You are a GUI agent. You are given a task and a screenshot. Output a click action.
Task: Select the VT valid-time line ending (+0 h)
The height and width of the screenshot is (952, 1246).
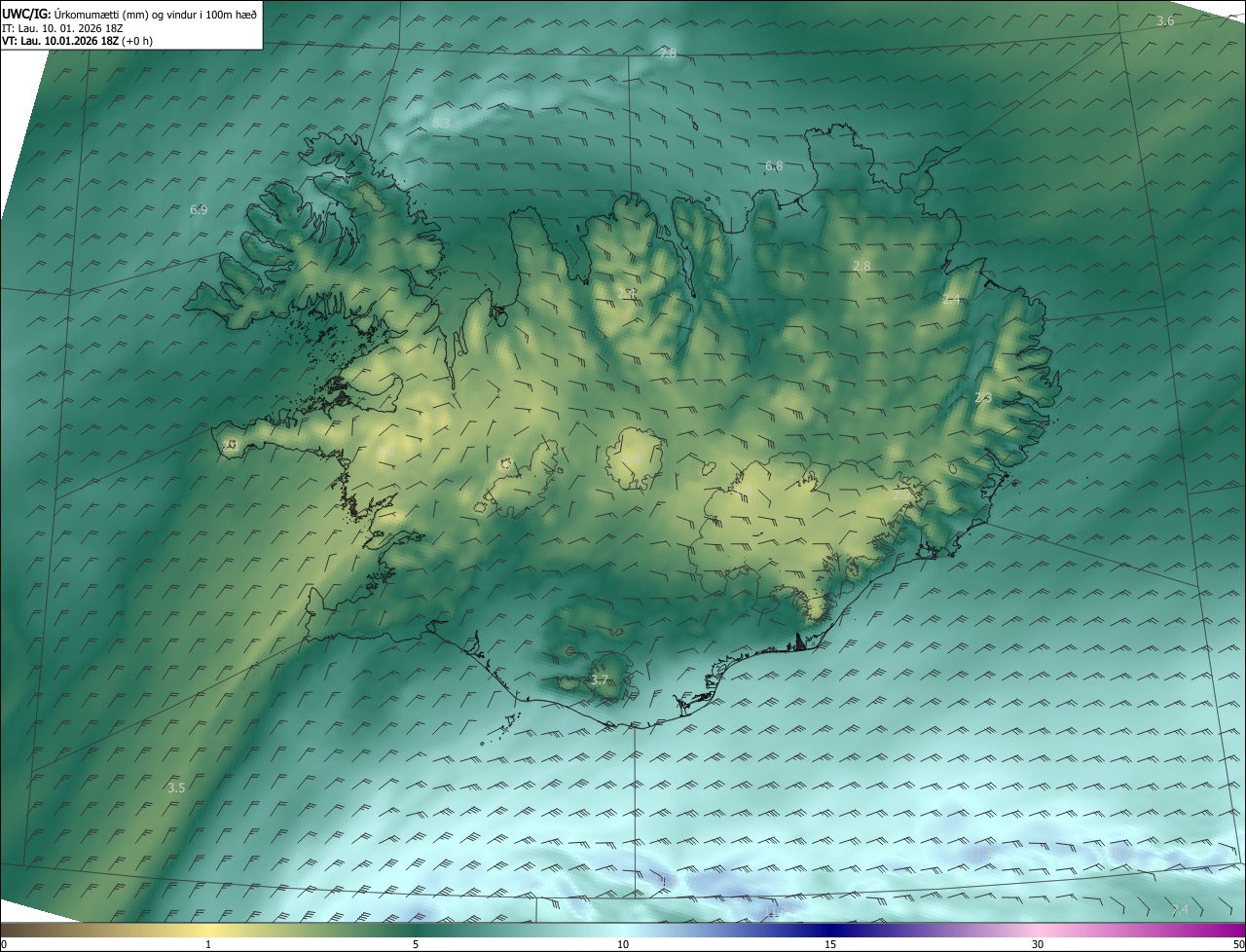77,41
